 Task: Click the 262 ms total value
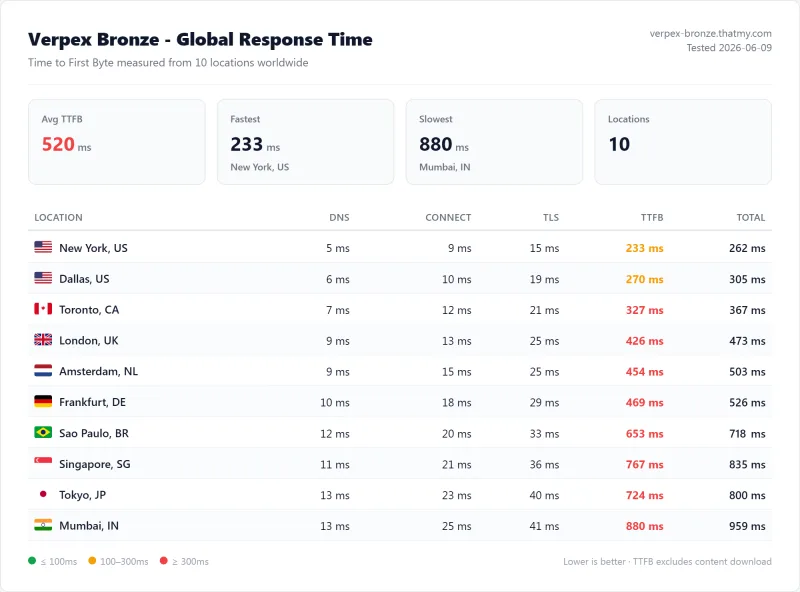pos(747,248)
